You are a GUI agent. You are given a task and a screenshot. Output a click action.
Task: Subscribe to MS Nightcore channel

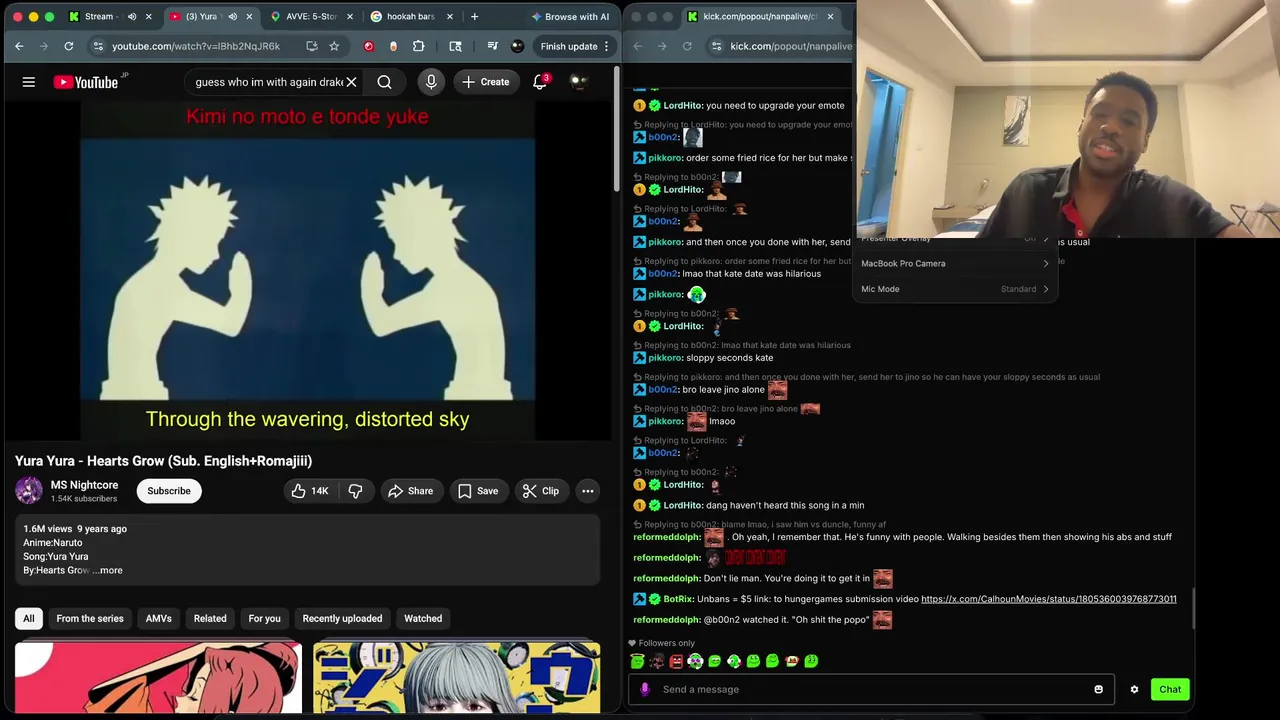pyautogui.click(x=169, y=491)
